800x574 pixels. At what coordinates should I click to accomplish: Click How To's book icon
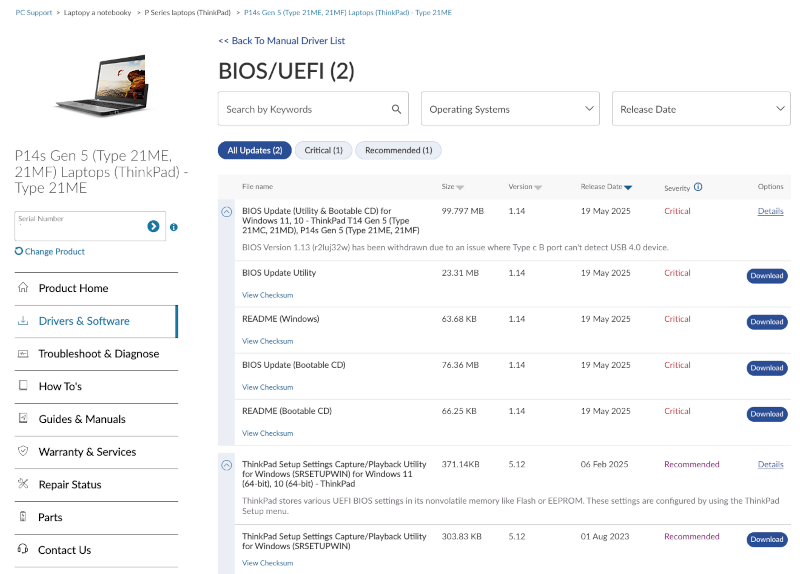click(23, 385)
